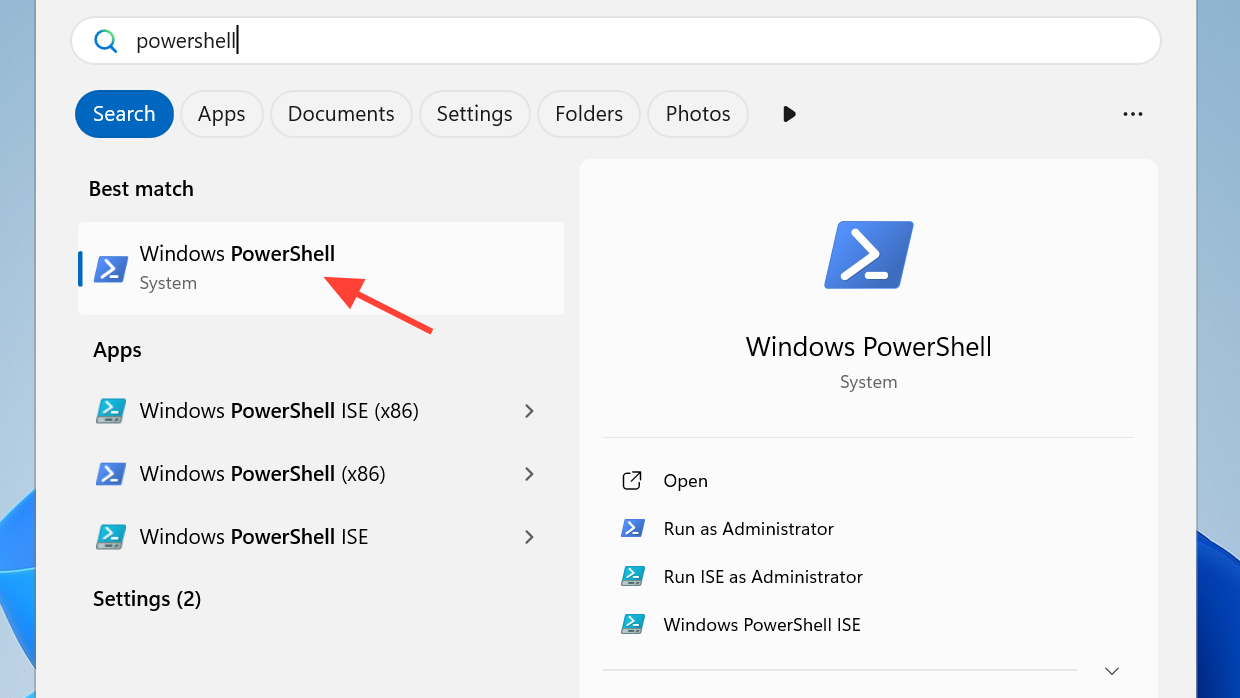Choose Run as Administrator
Screen dimensions: 1240x698
point(748,529)
